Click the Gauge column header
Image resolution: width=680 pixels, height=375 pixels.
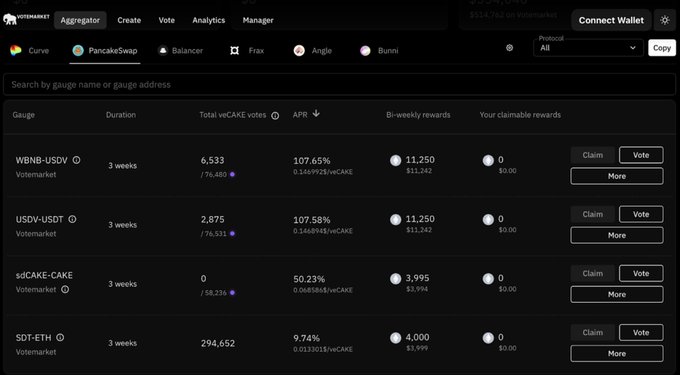click(x=23, y=115)
